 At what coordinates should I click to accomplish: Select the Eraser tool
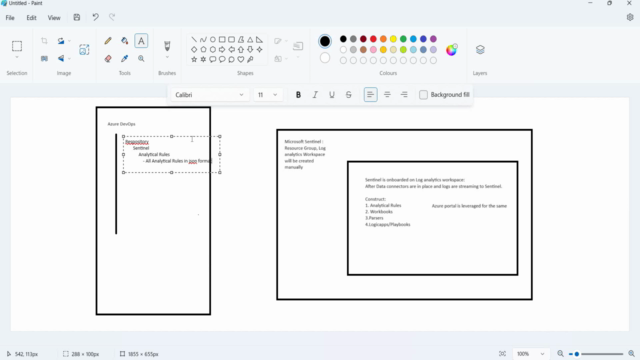pyautogui.click(x=108, y=58)
